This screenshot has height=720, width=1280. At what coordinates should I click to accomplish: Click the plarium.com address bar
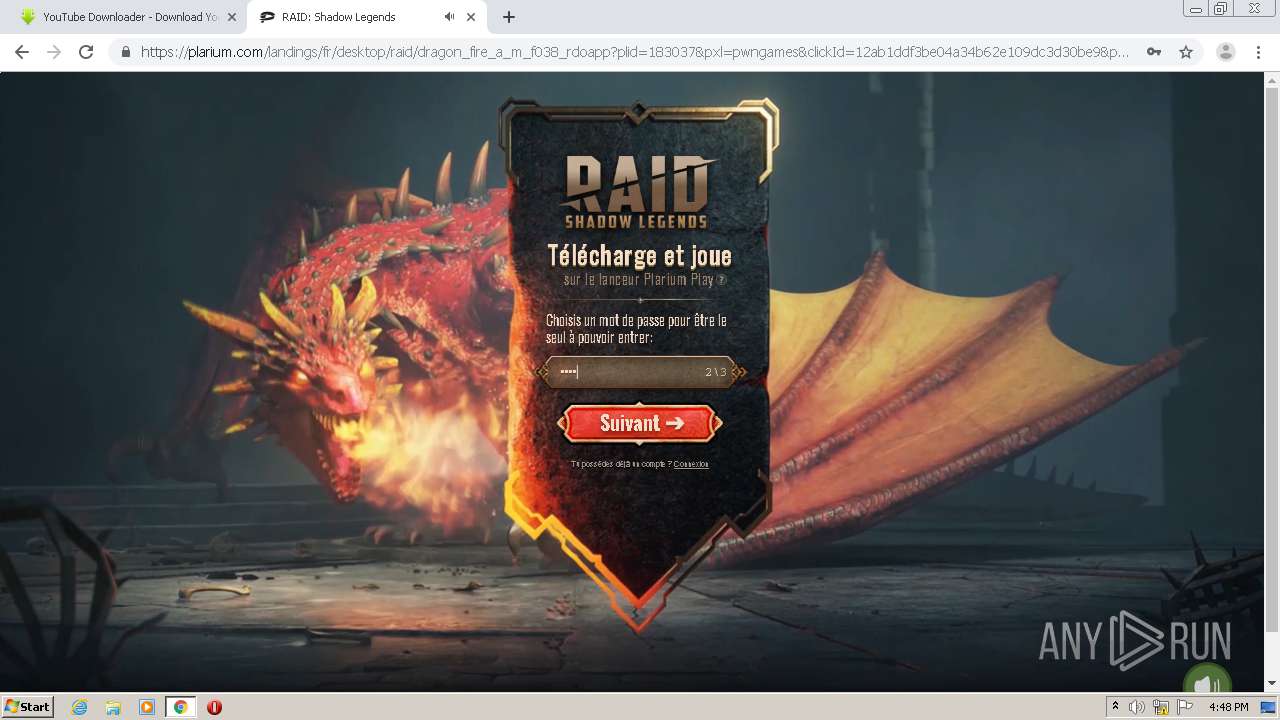pyautogui.click(x=635, y=52)
